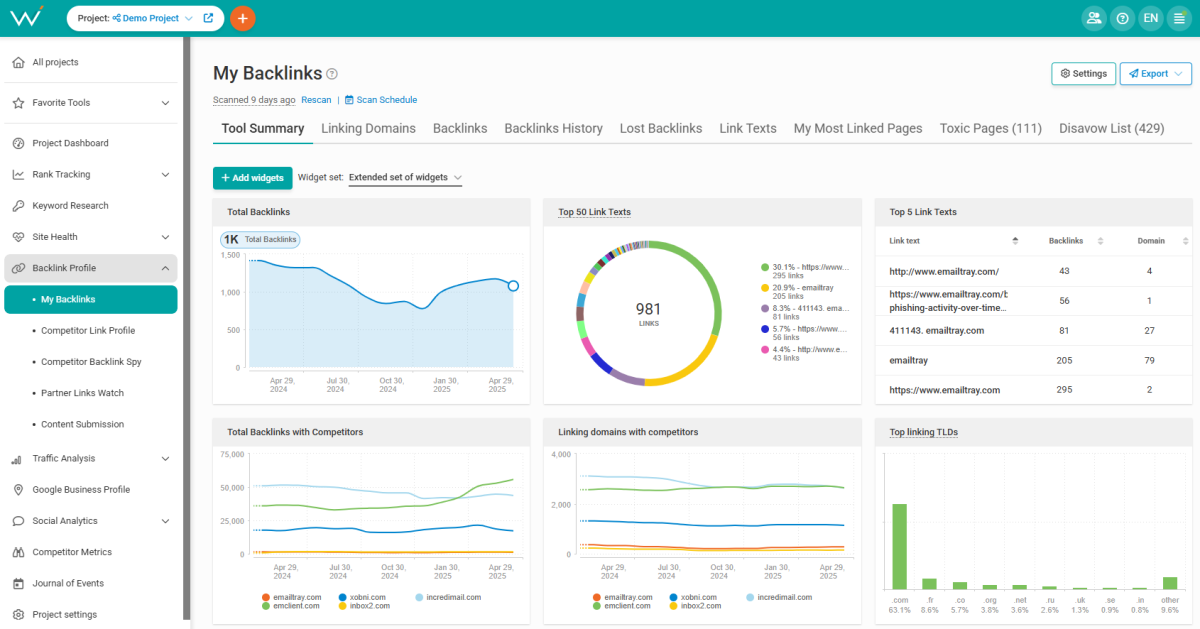Image resolution: width=1200 pixels, height=629 pixels.
Task: Toggle inbox2.com in Total Backlinks with Competitors legend
Action: click(364, 606)
